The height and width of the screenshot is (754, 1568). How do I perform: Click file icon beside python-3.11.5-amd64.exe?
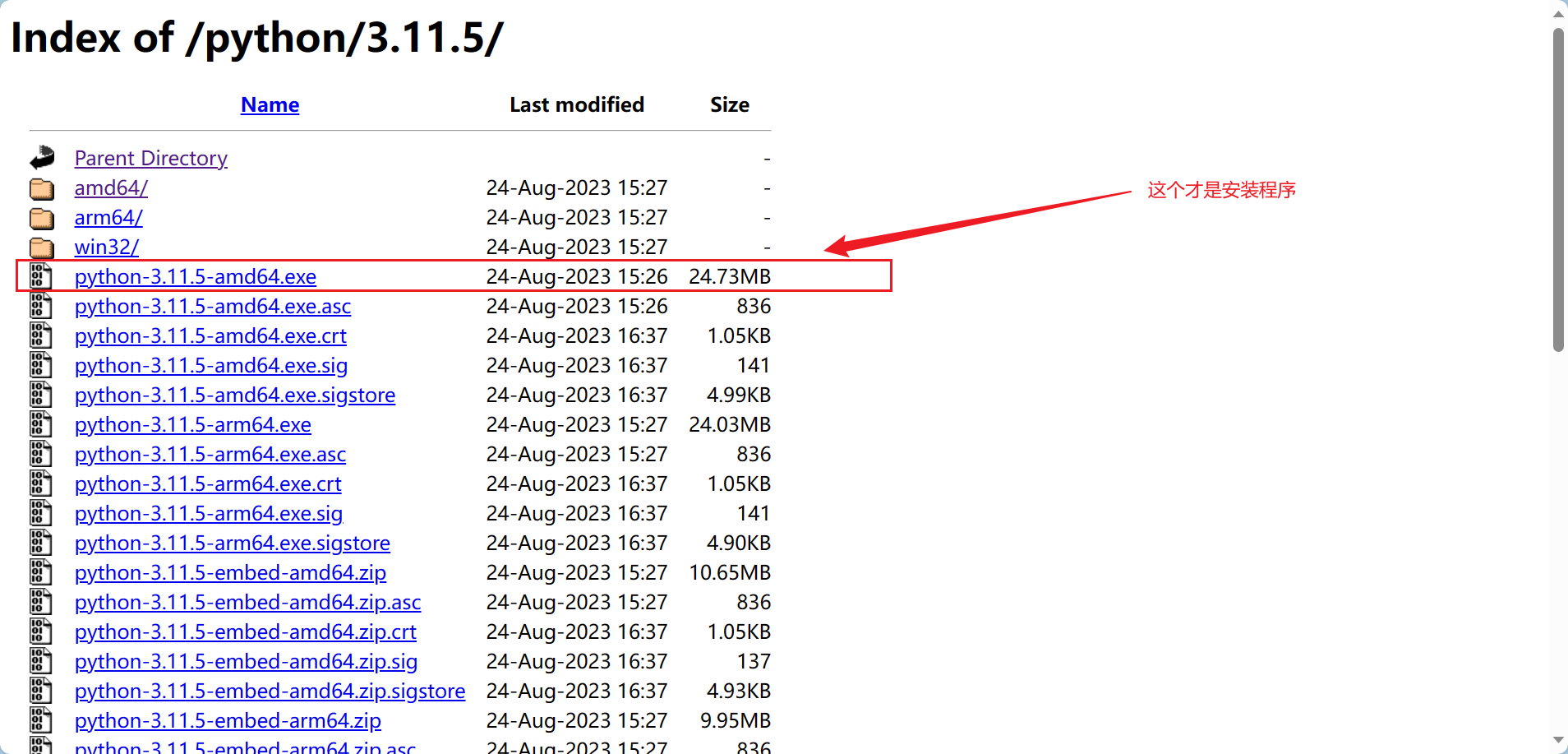[41, 276]
